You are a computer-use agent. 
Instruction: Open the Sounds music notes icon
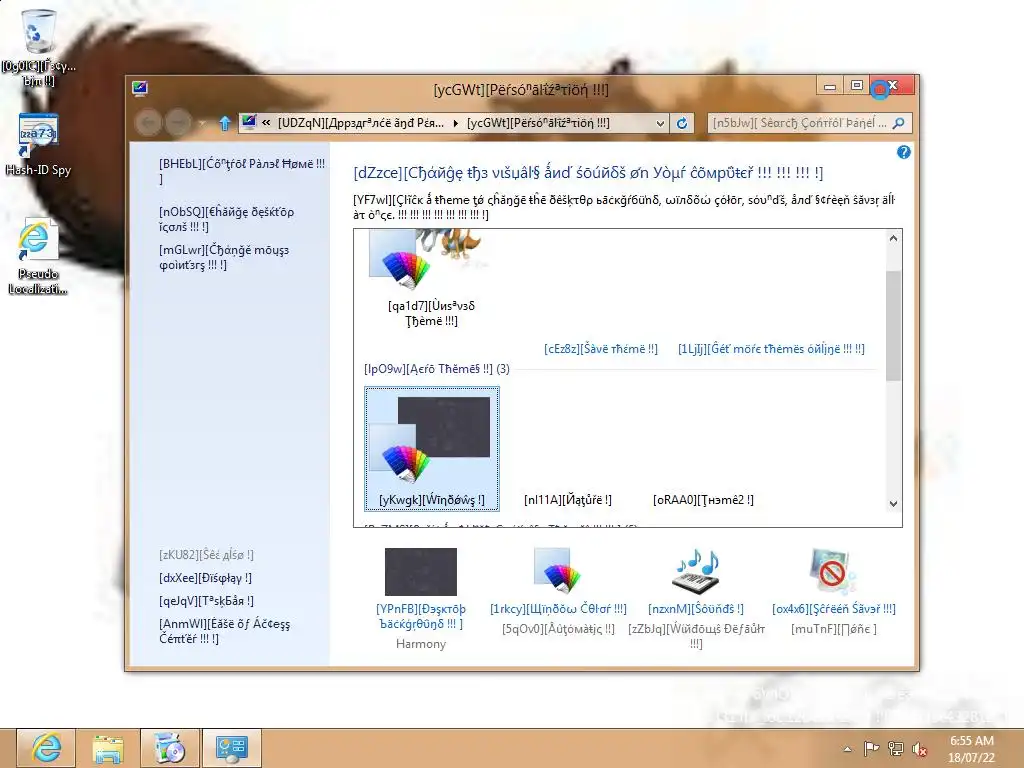[696, 570]
